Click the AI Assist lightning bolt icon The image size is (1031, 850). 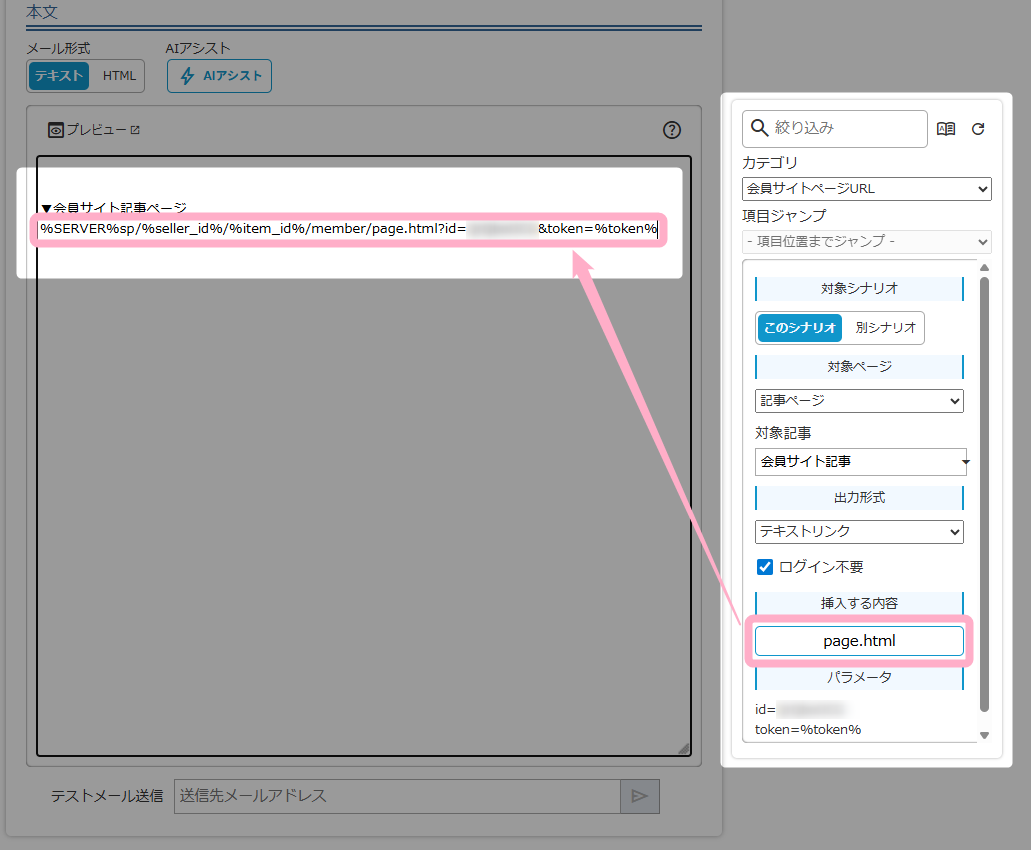(187, 76)
